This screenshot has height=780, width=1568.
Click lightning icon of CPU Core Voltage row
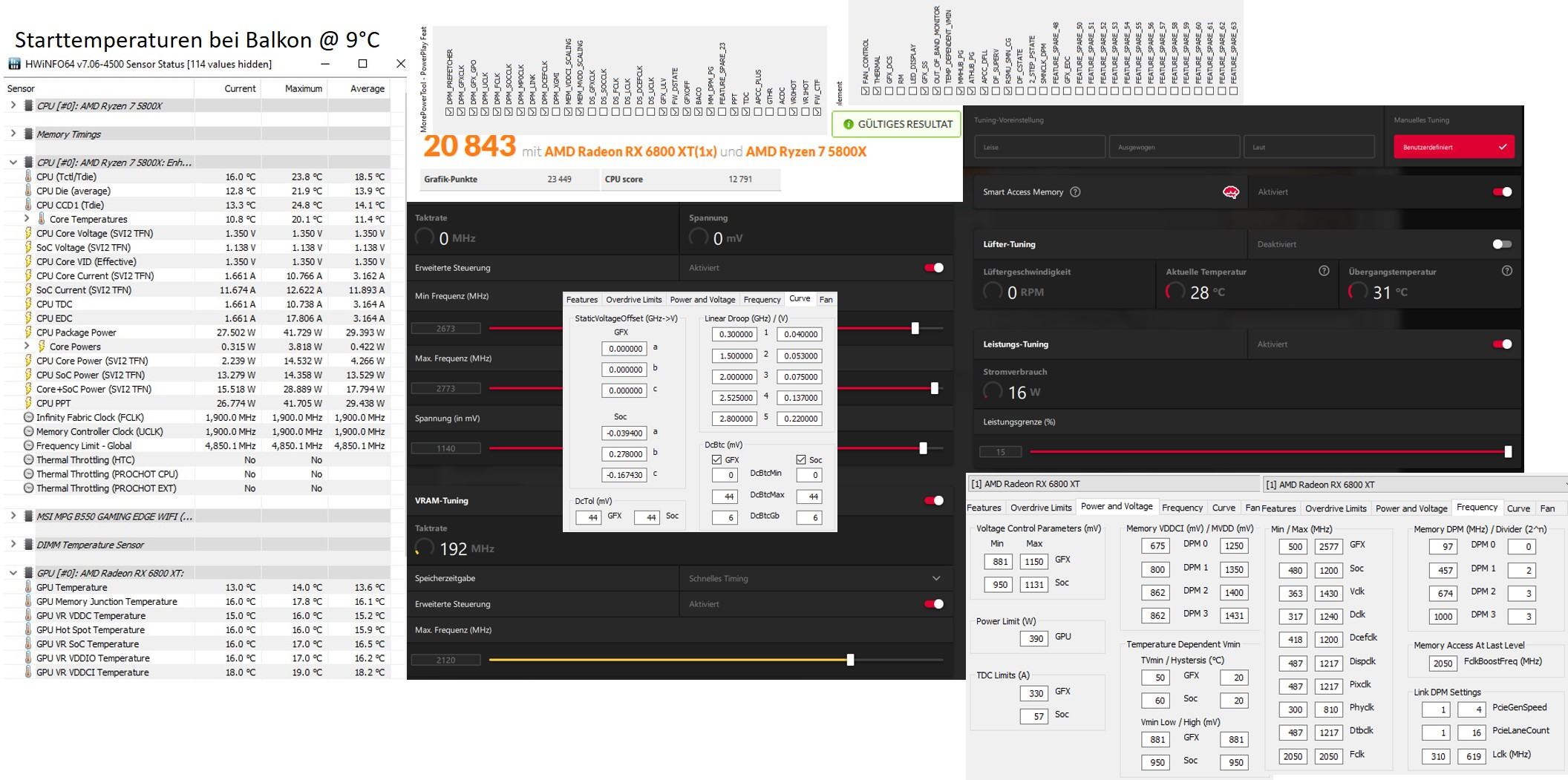[28, 233]
